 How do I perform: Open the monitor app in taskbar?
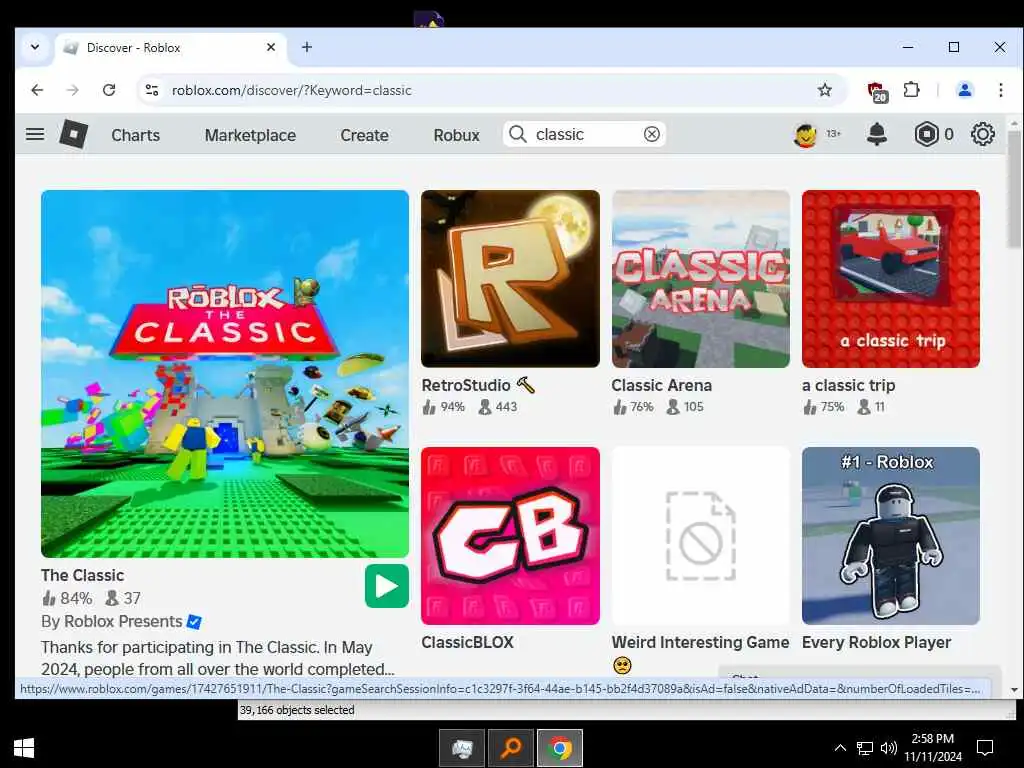pos(462,747)
